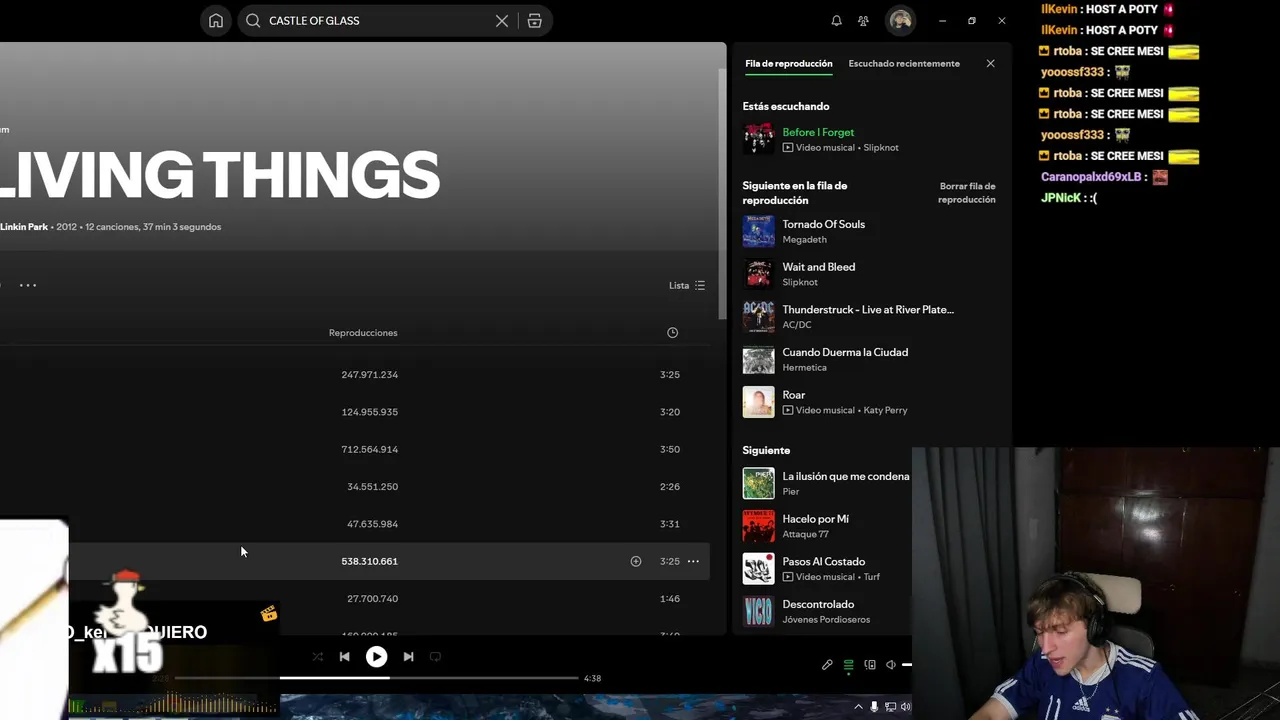Show hidden system tray icons

tap(857, 707)
